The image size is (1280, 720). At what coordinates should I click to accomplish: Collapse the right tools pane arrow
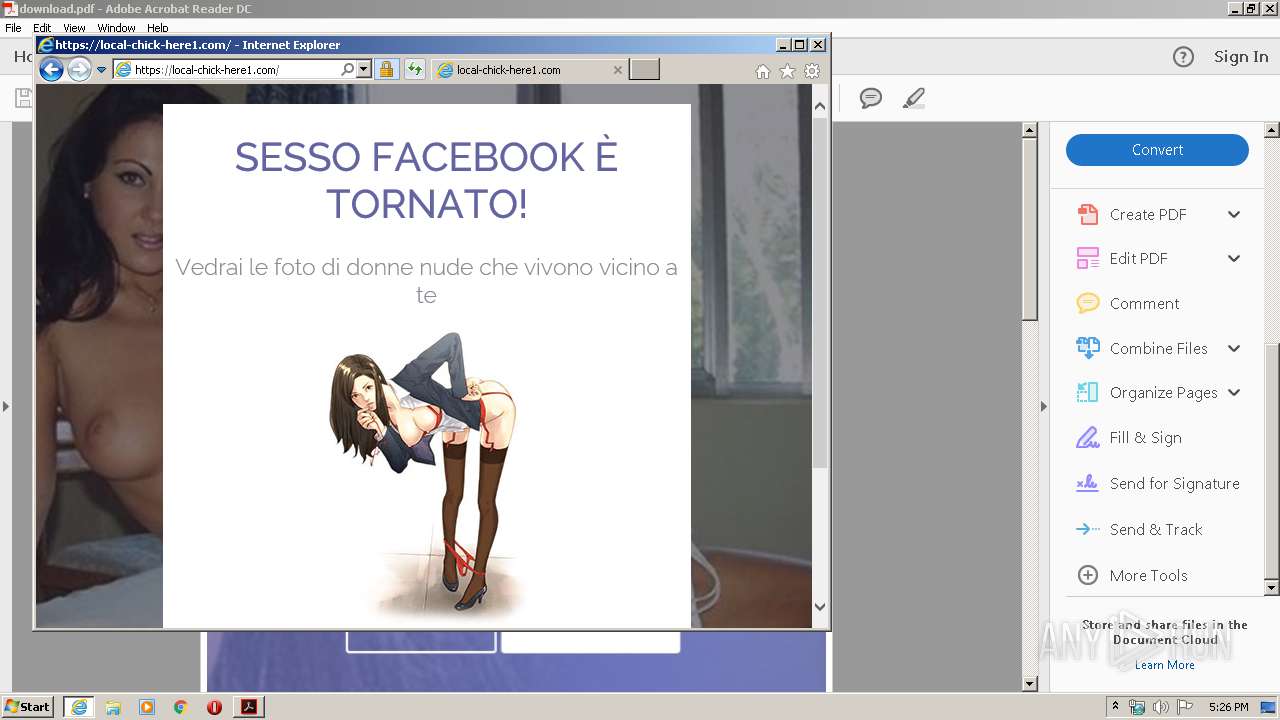1044,406
